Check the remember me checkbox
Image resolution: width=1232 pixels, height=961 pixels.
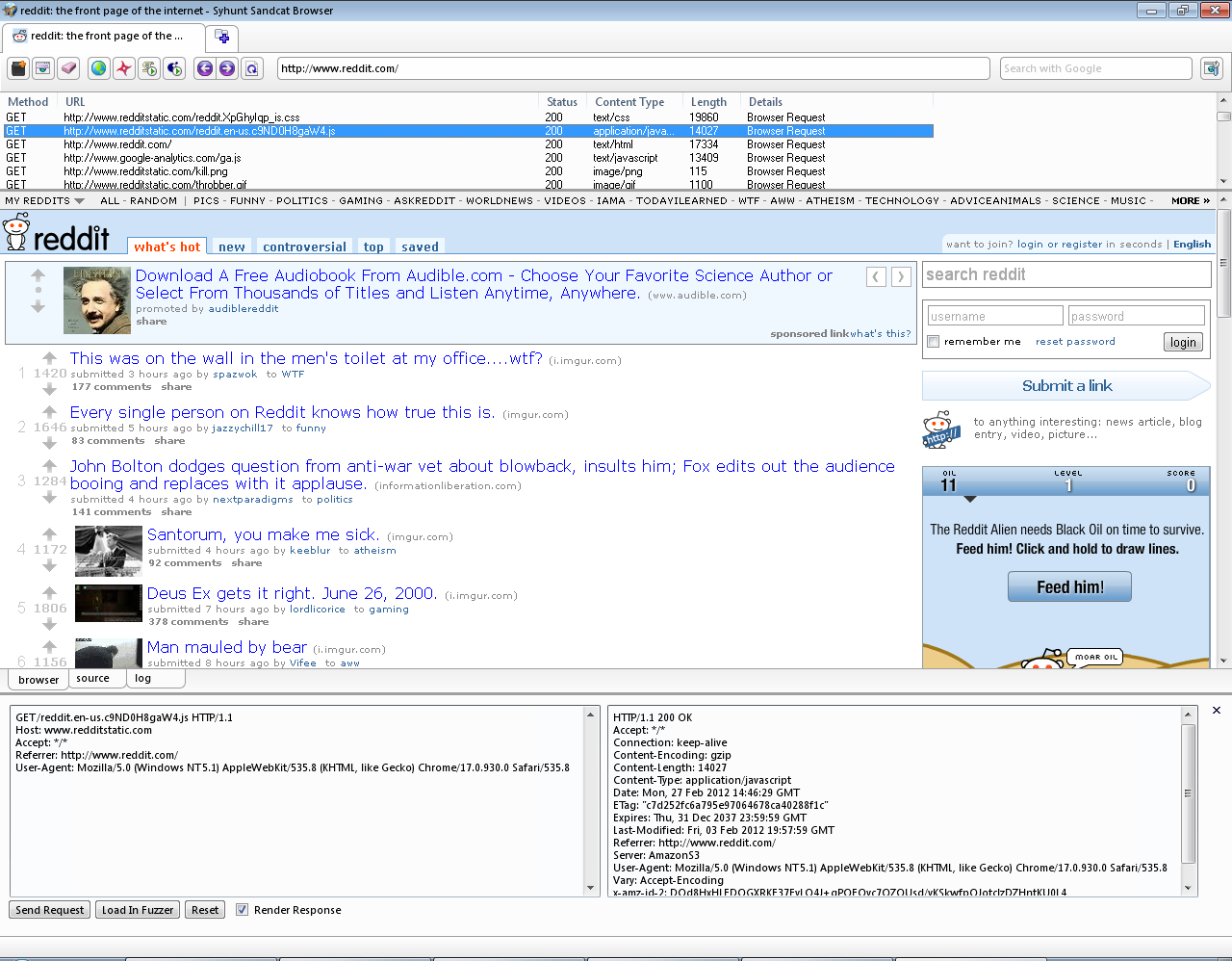click(933, 342)
